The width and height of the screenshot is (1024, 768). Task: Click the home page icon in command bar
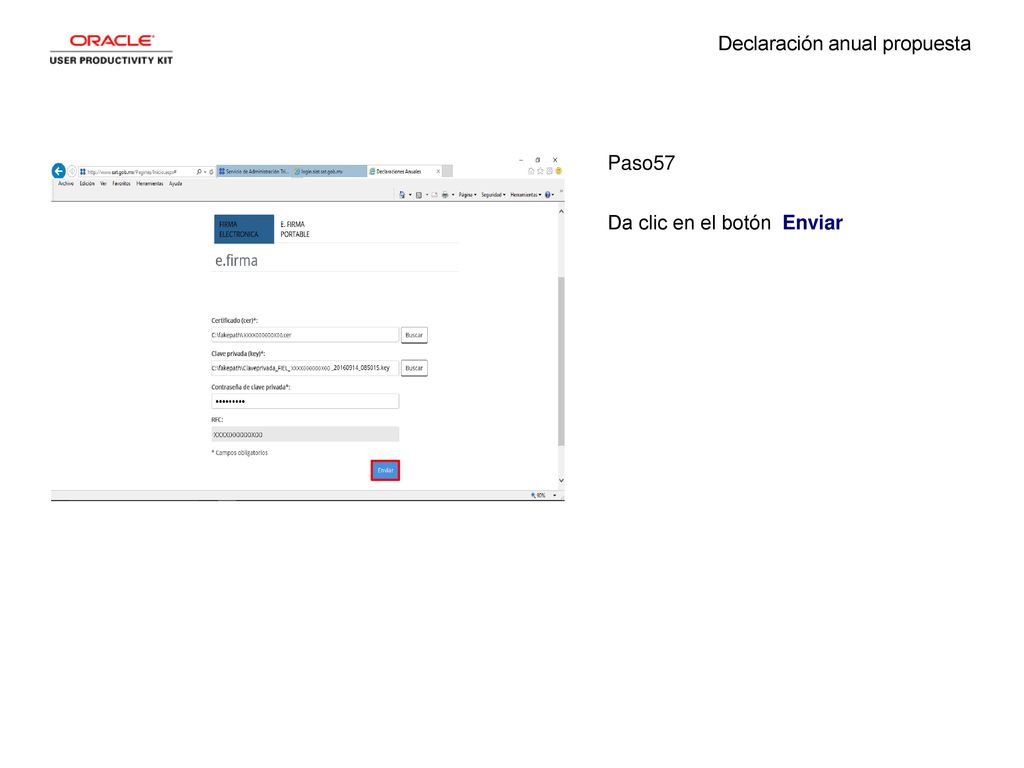(402, 195)
